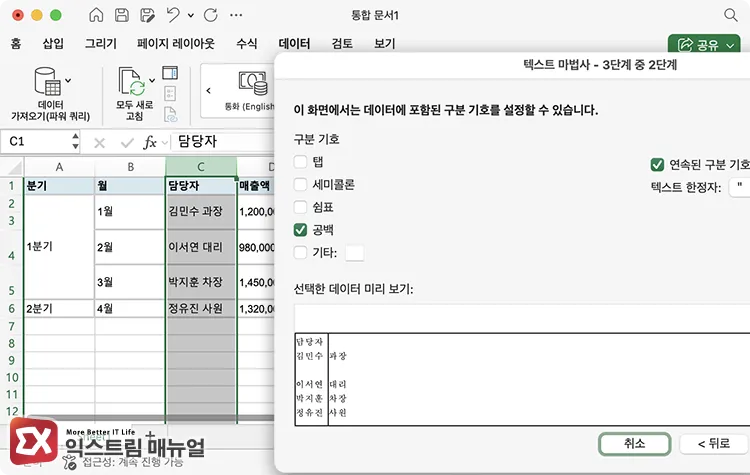Click the accessibility status icon
The height and width of the screenshot is (475, 750).
(70, 463)
